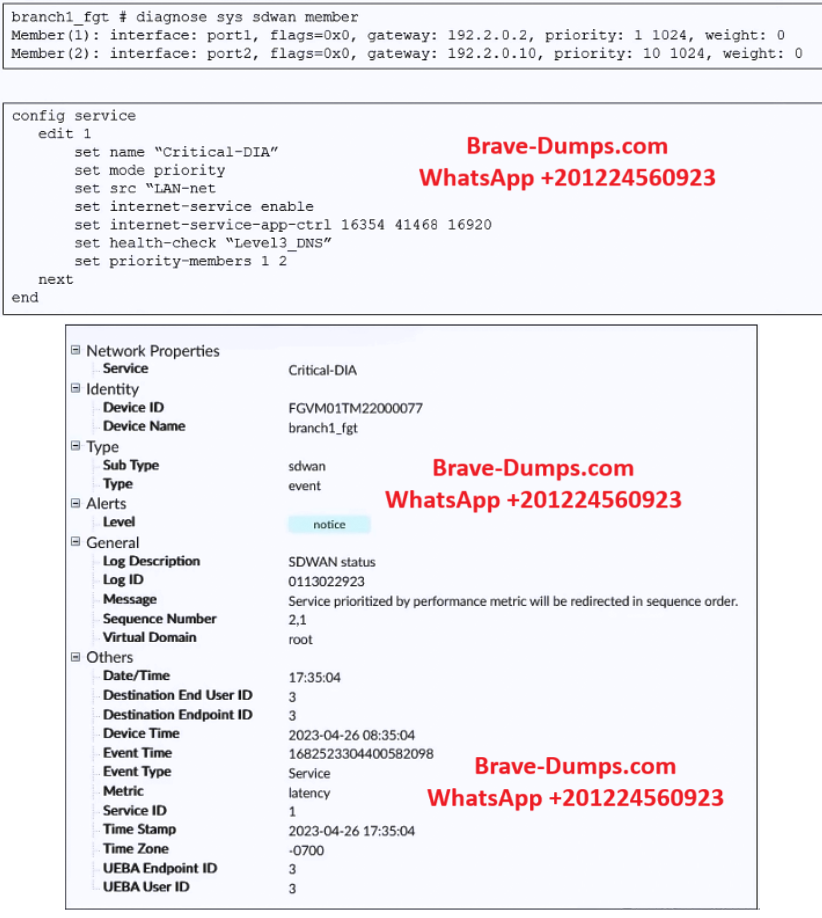Select the Time Zone -0700 value
The height and width of the screenshot is (918, 822).
coord(306,850)
